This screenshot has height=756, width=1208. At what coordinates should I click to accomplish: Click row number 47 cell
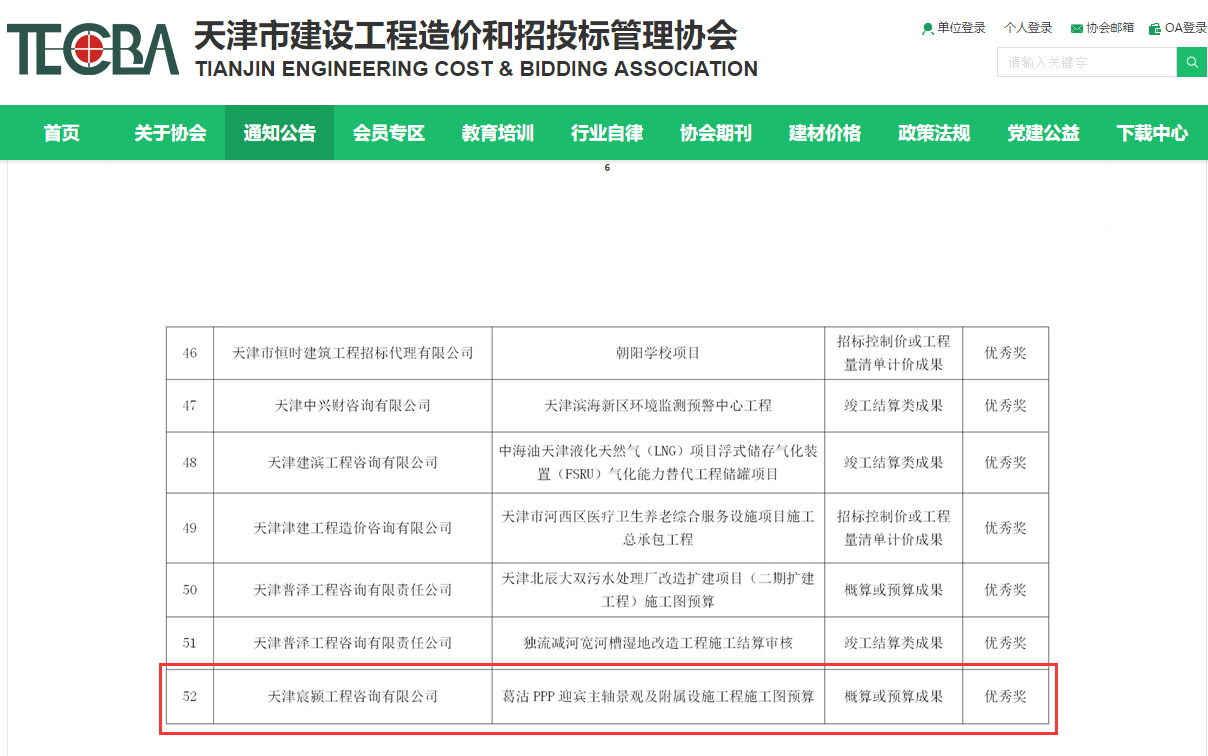pos(190,405)
